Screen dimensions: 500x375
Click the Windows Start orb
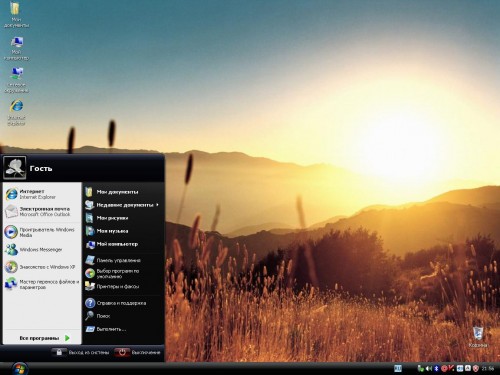point(19,368)
